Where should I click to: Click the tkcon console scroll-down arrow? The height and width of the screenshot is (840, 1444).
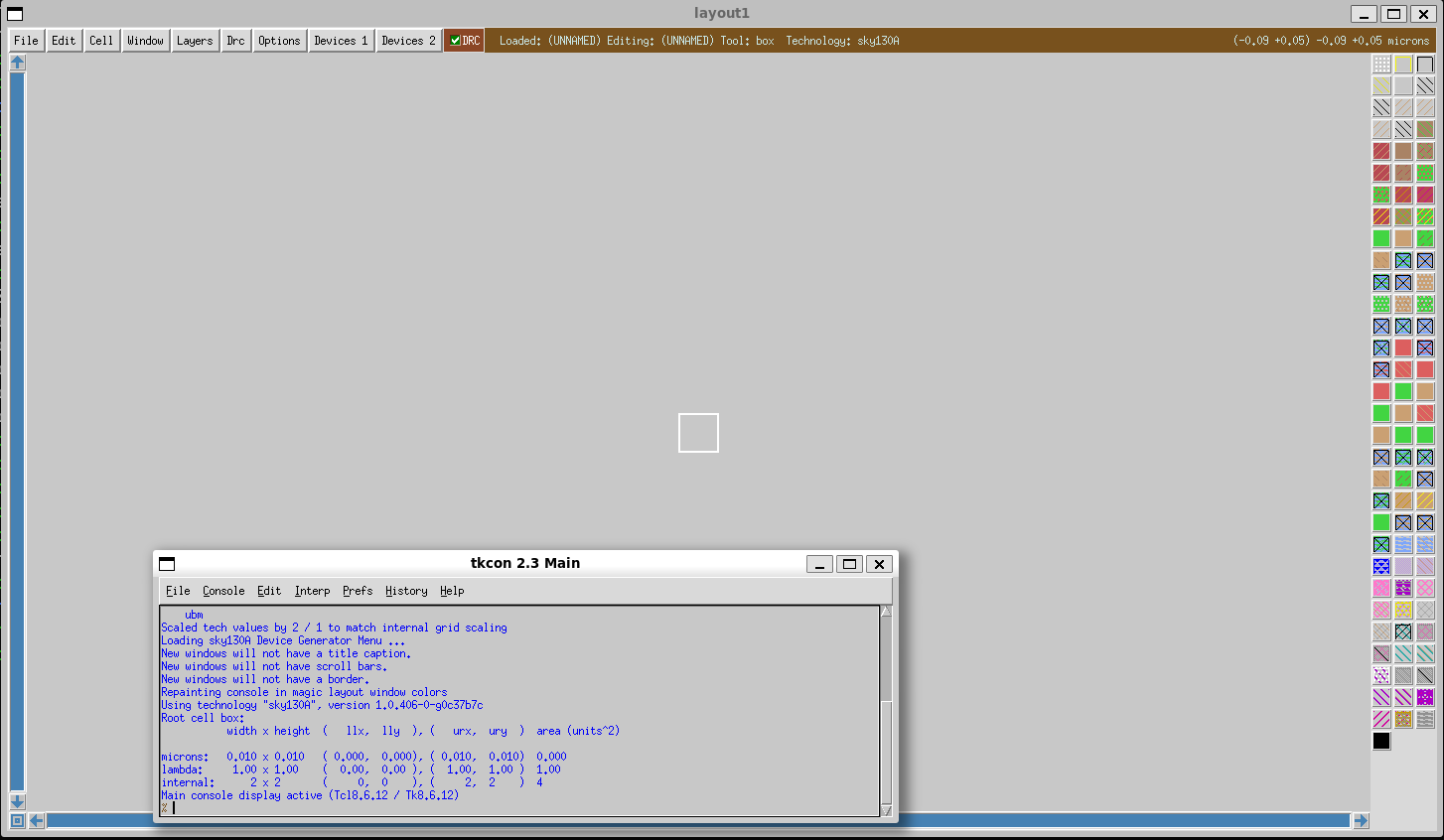point(886,810)
